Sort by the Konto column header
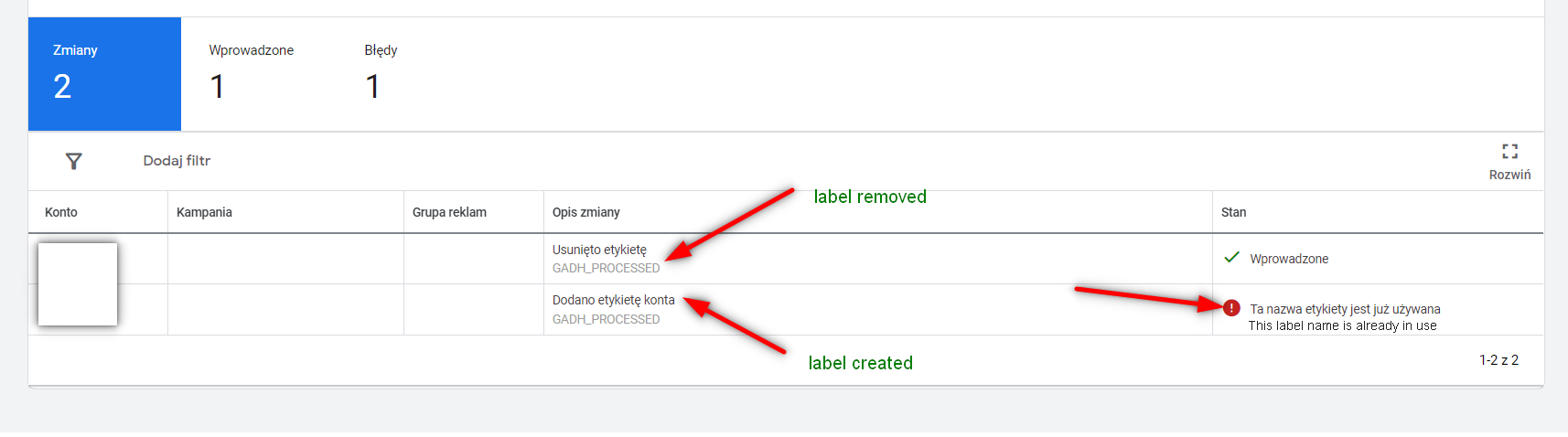The image size is (1568, 437). tap(61, 212)
